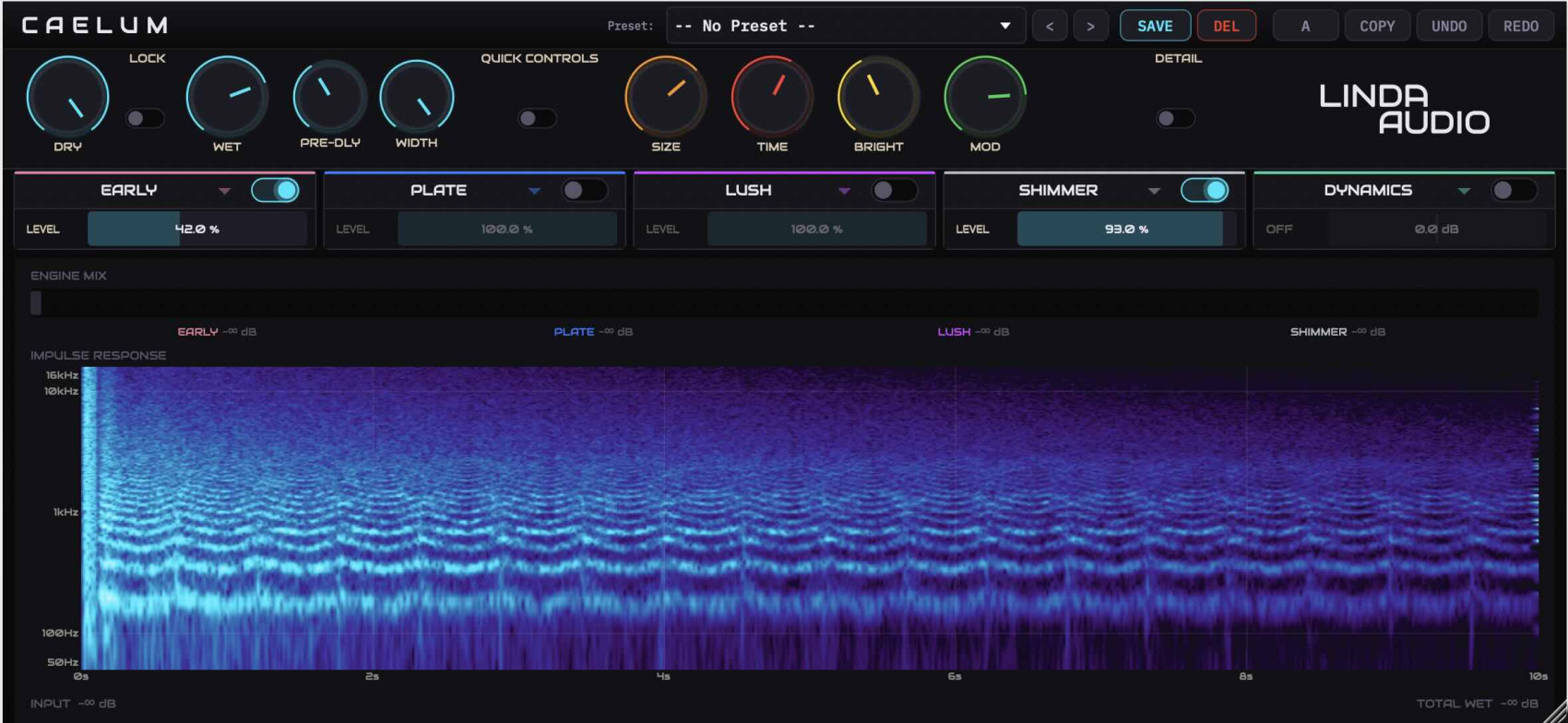Open the Preset dropdown list
Viewport: 1568px width, 723px height.
(846, 26)
